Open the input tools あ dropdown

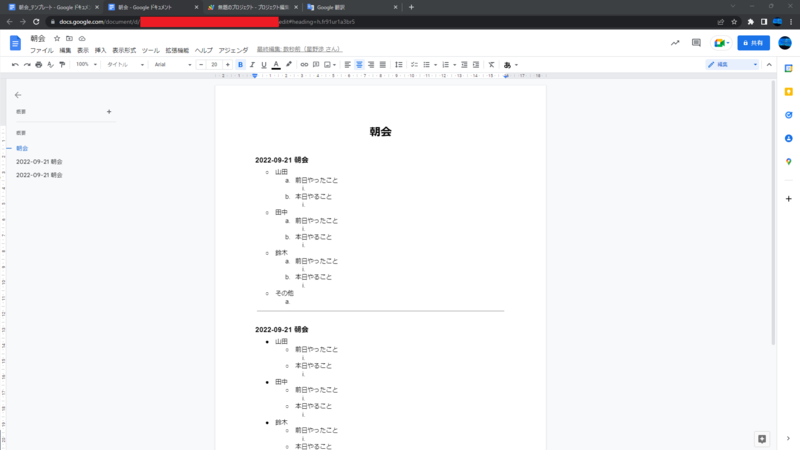pyautogui.click(x=511, y=65)
